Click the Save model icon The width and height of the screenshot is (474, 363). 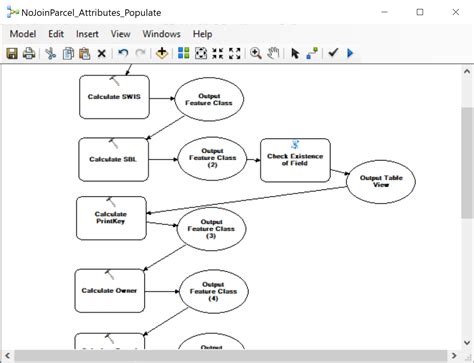(x=12, y=53)
